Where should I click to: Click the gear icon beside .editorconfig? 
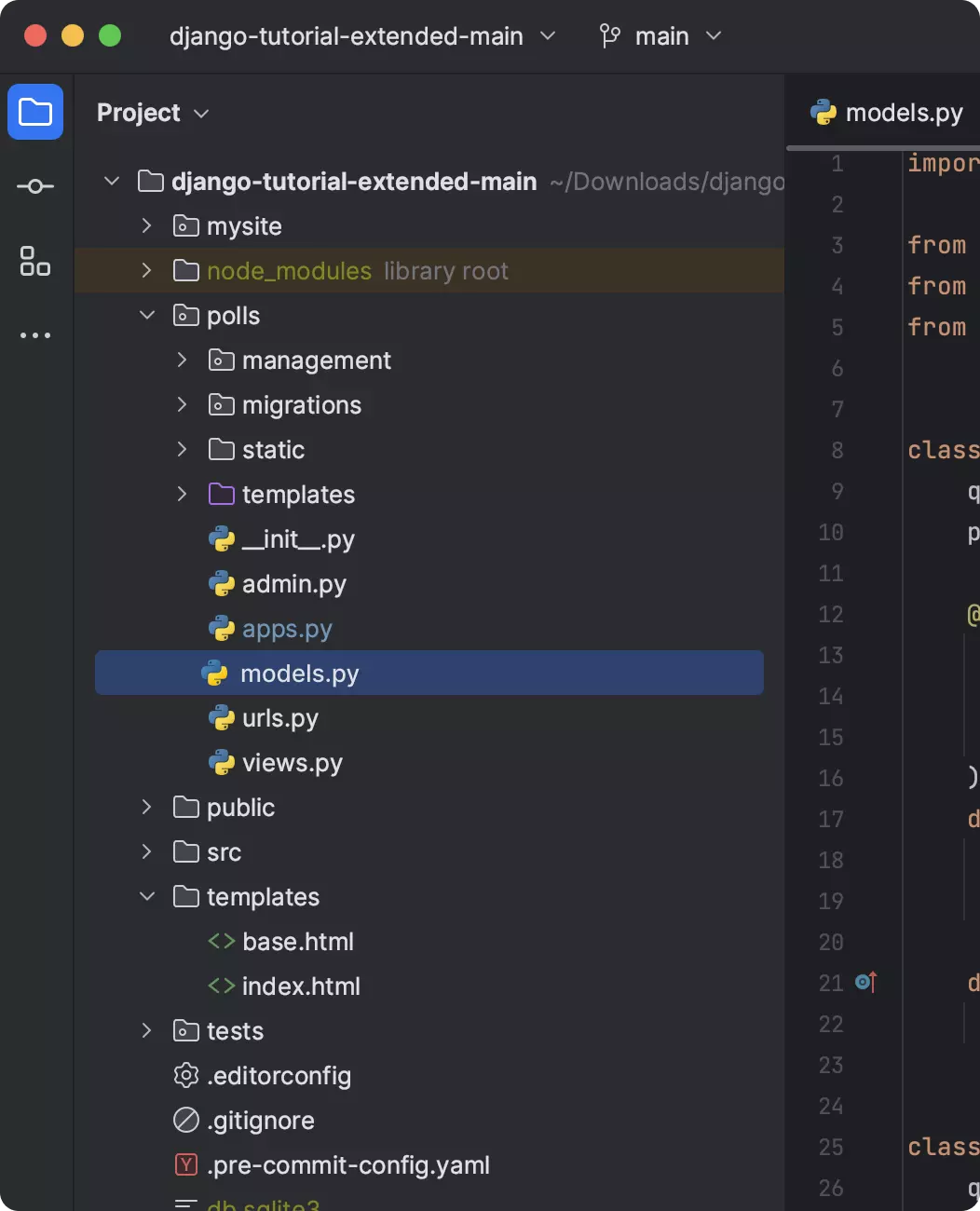(186, 1075)
